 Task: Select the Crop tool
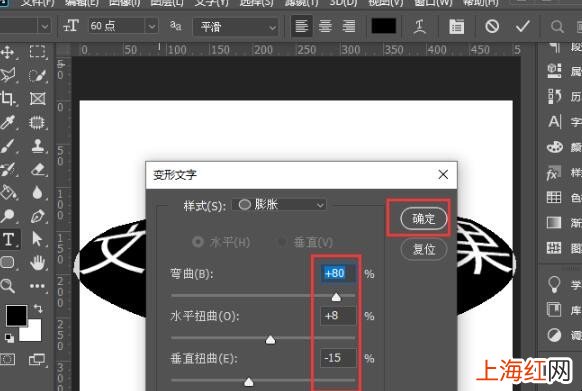coord(7,99)
